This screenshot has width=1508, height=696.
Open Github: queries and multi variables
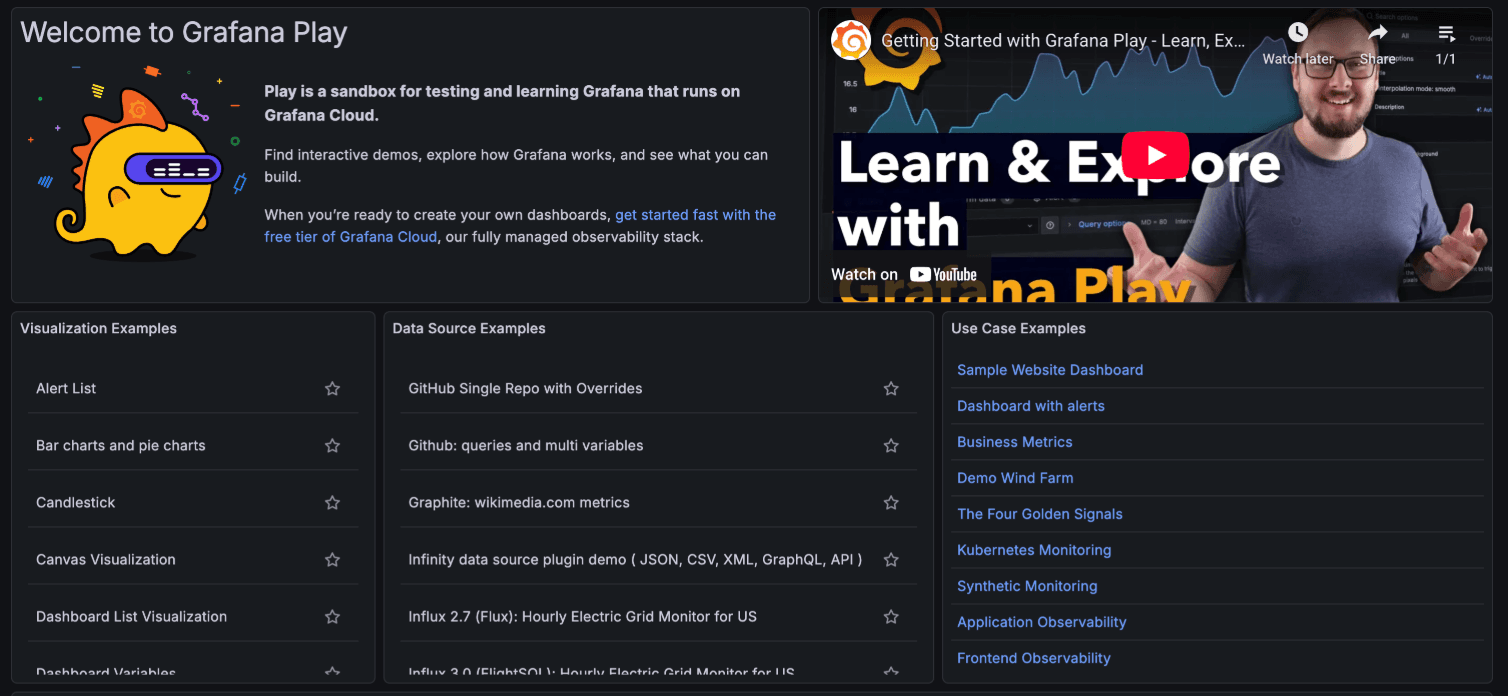coord(526,446)
